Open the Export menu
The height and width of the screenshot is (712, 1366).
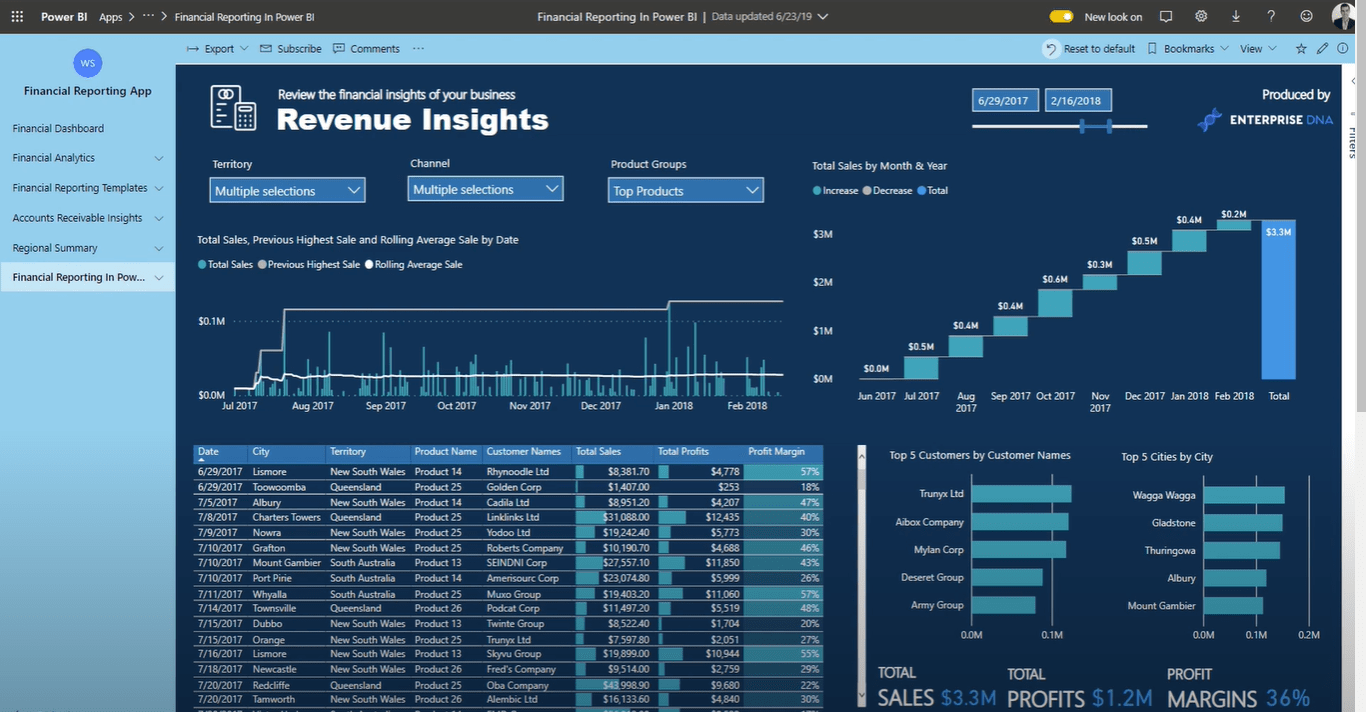217,49
